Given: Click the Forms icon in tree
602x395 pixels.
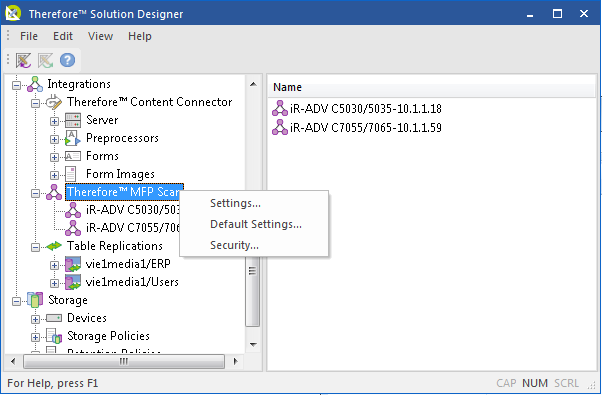Looking at the screenshot, I should point(73,156).
